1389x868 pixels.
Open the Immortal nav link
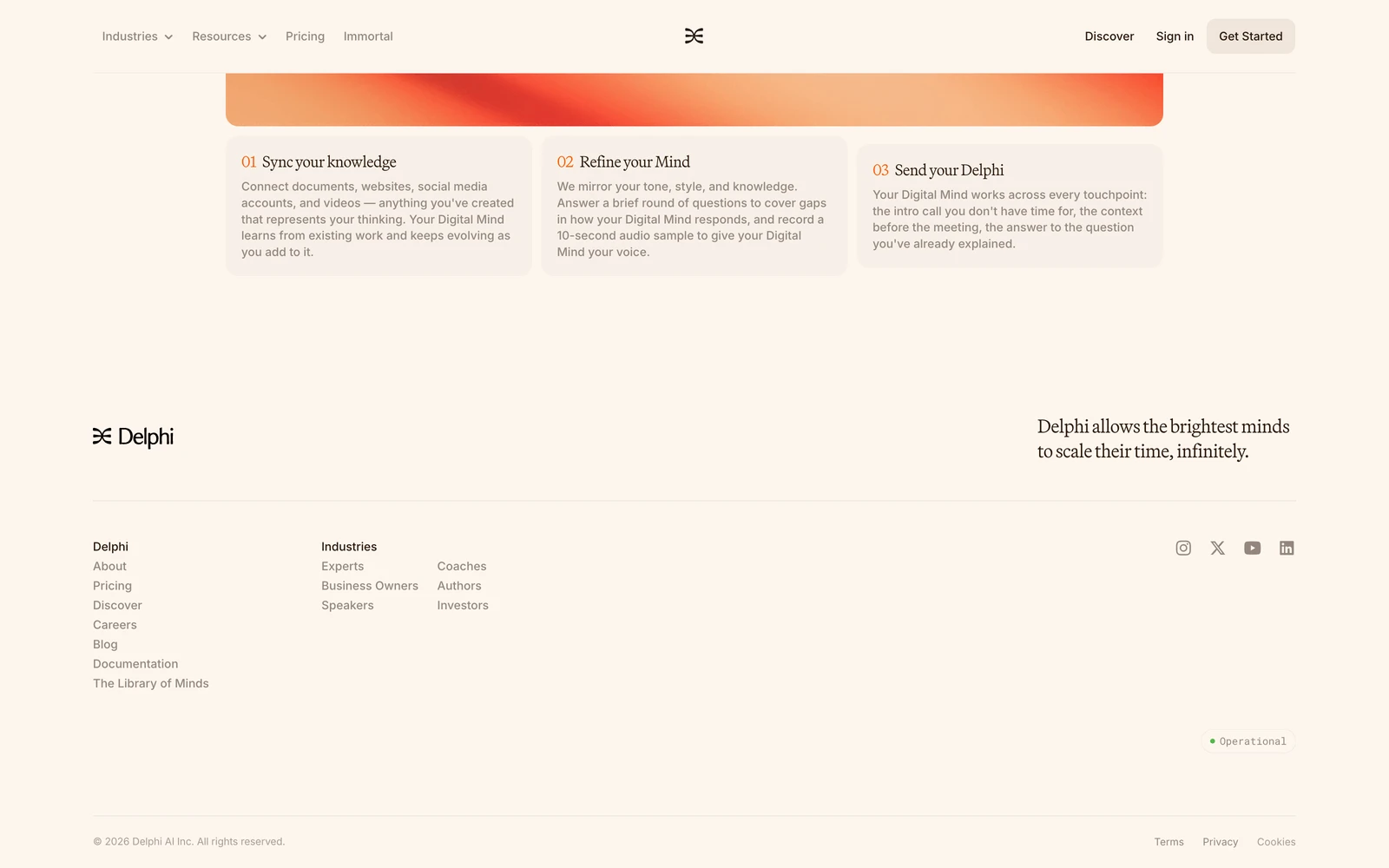368,36
